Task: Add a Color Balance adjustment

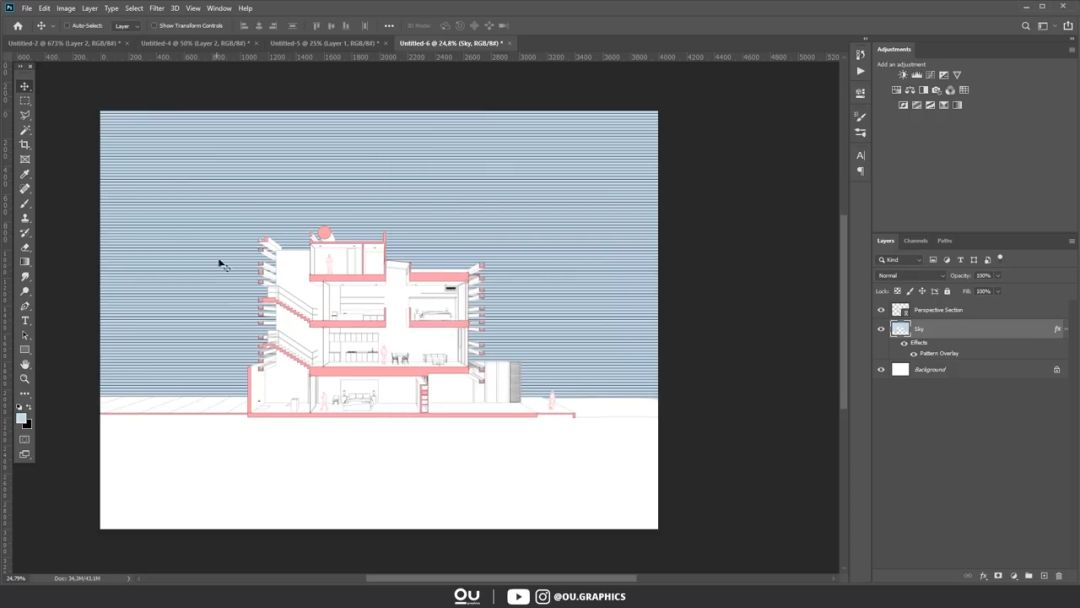Action: point(910,90)
